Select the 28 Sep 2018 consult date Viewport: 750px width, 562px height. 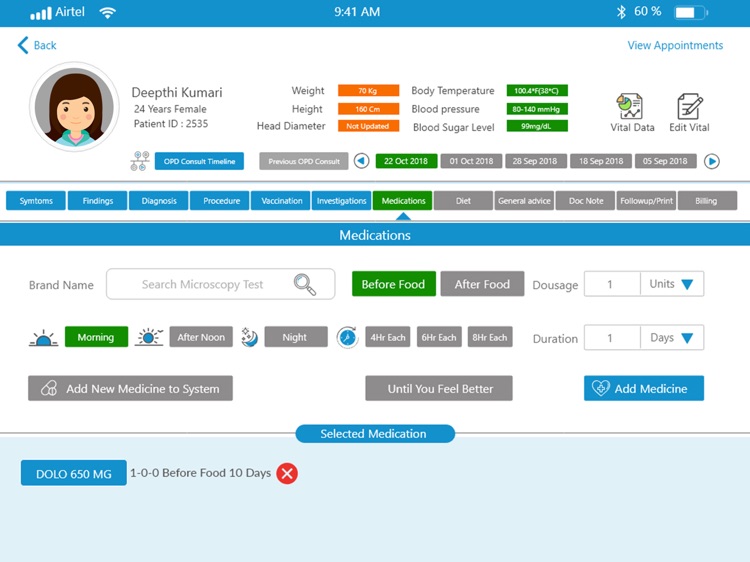click(536, 161)
